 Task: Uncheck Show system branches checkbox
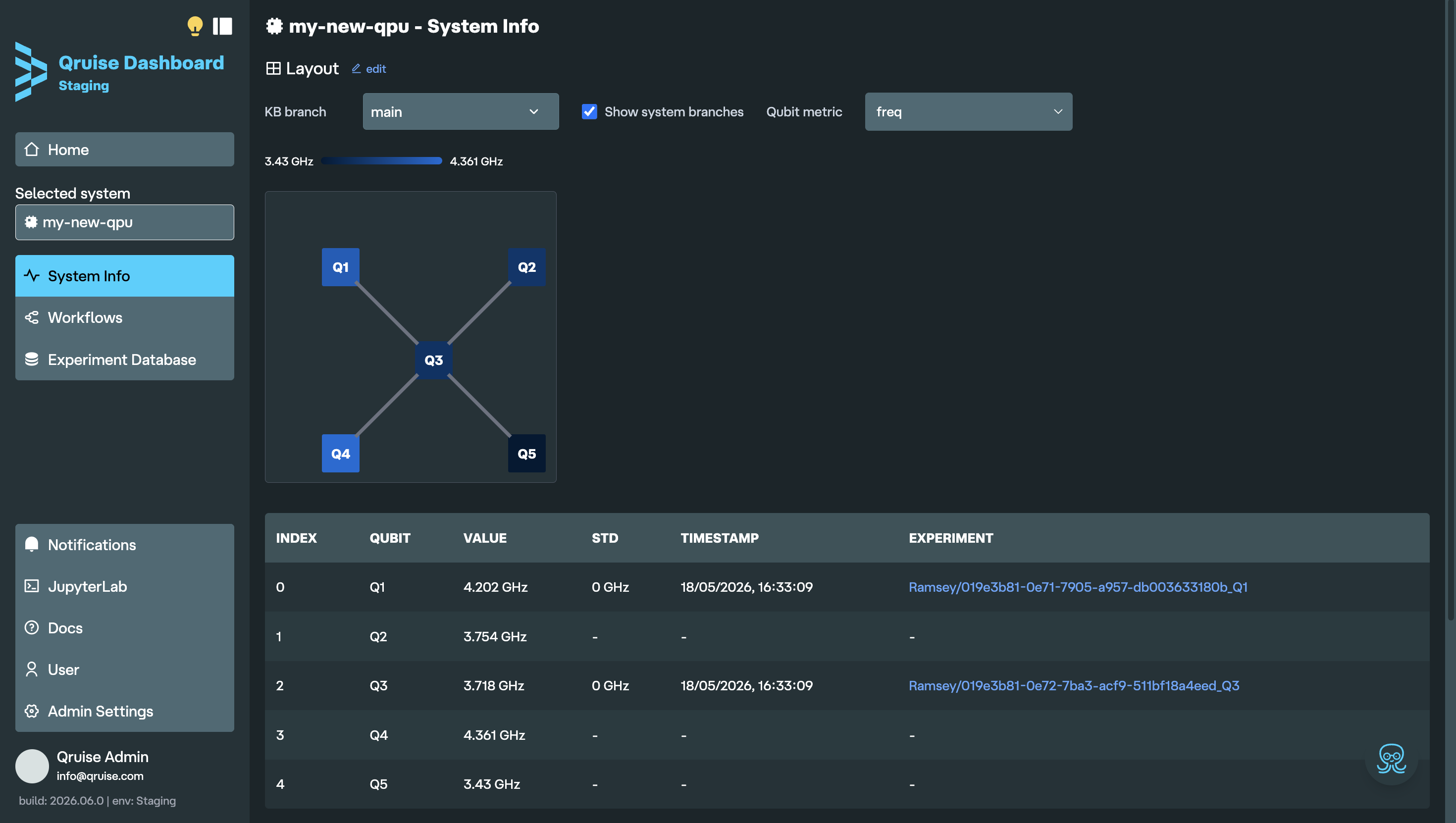coord(589,111)
